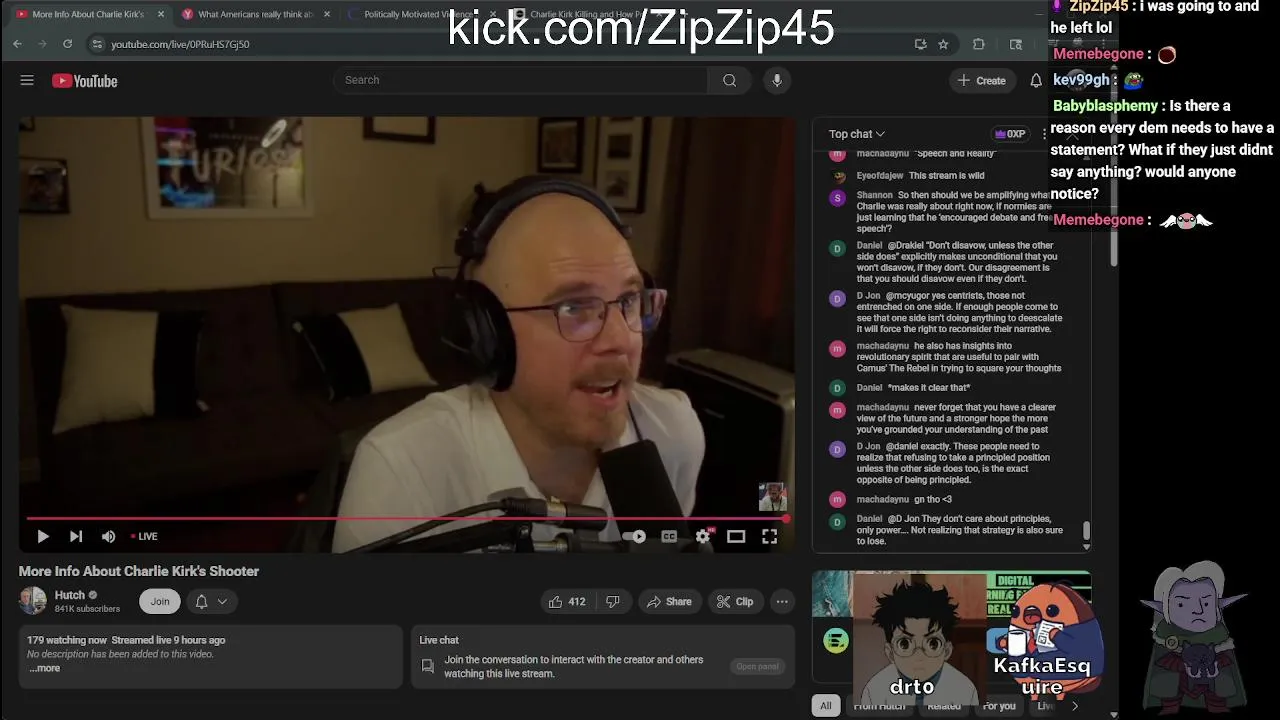Open player settings gear

[x=703, y=536]
